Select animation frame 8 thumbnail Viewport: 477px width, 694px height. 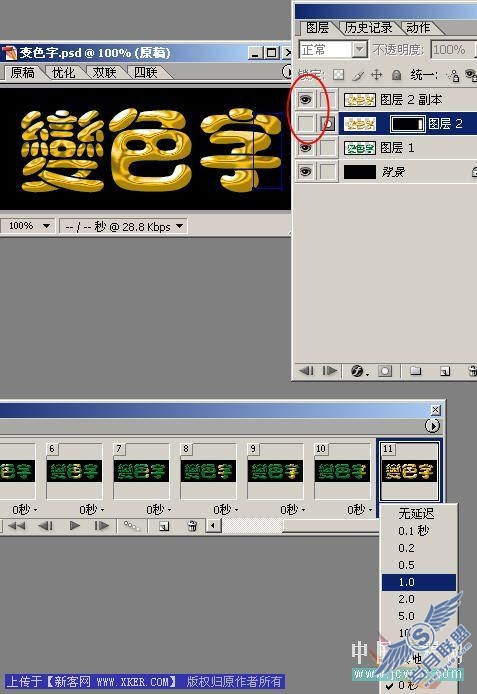coord(208,471)
